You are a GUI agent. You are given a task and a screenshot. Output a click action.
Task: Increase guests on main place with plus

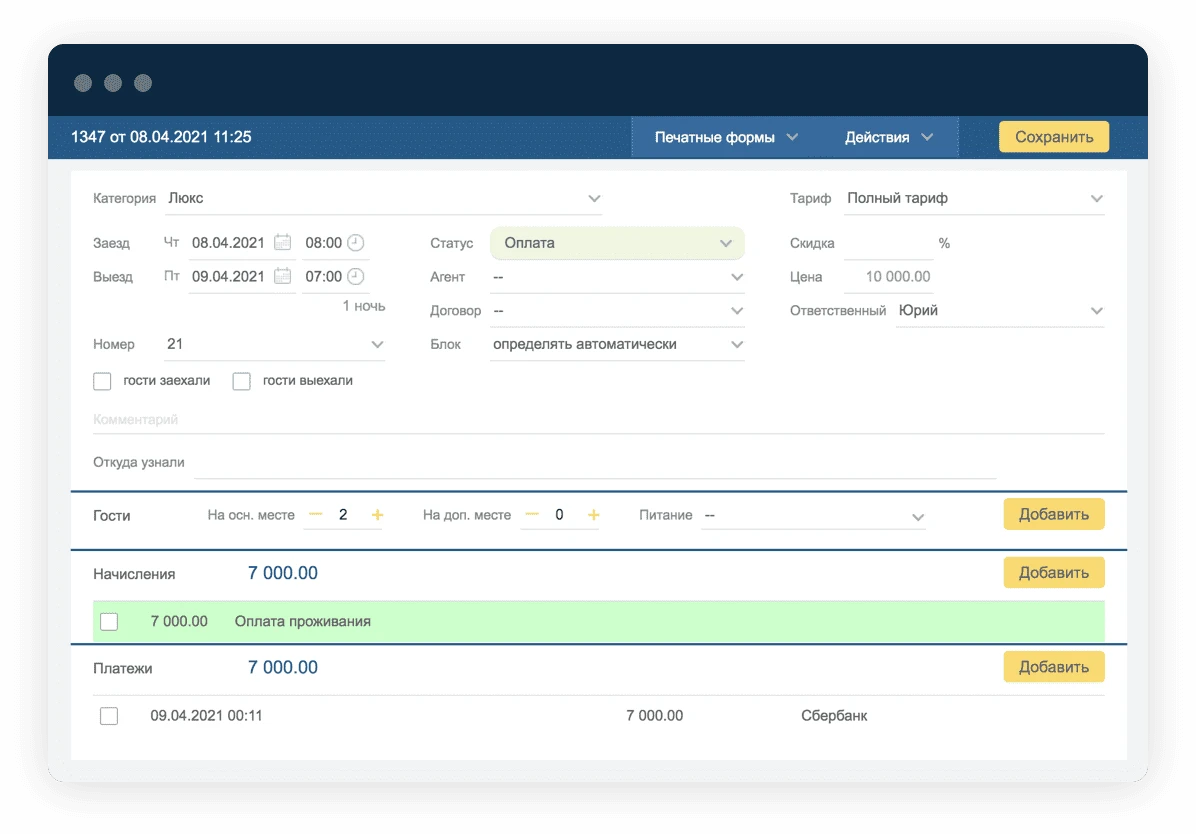tap(377, 515)
